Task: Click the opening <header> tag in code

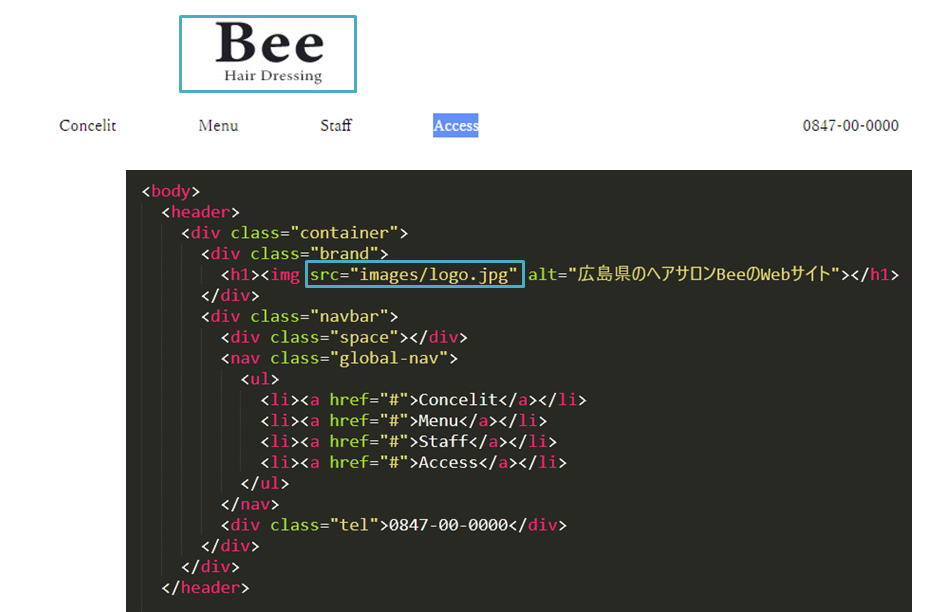Action: tap(200, 212)
